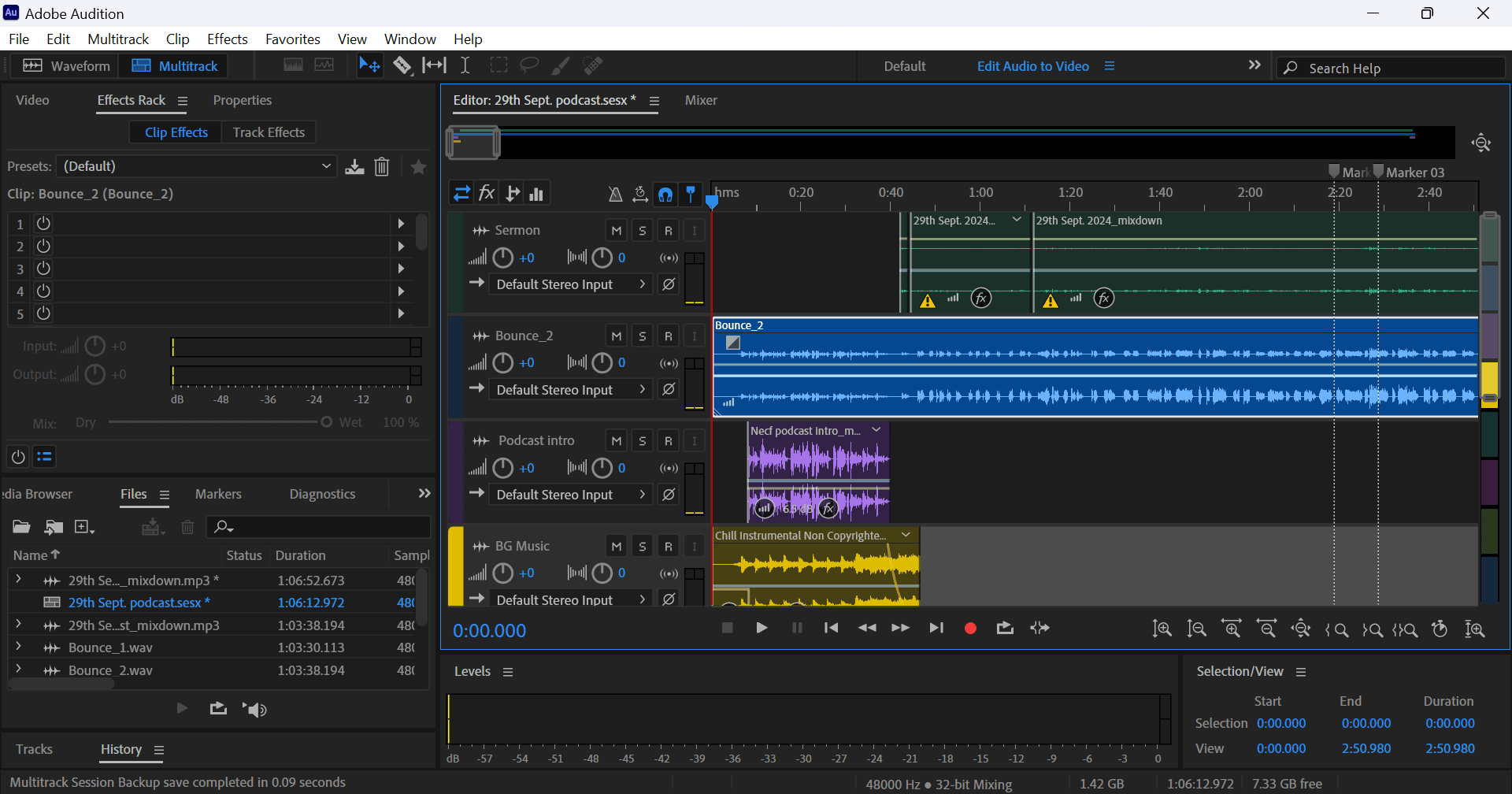Import file icon in Files panel

pyautogui.click(x=54, y=527)
